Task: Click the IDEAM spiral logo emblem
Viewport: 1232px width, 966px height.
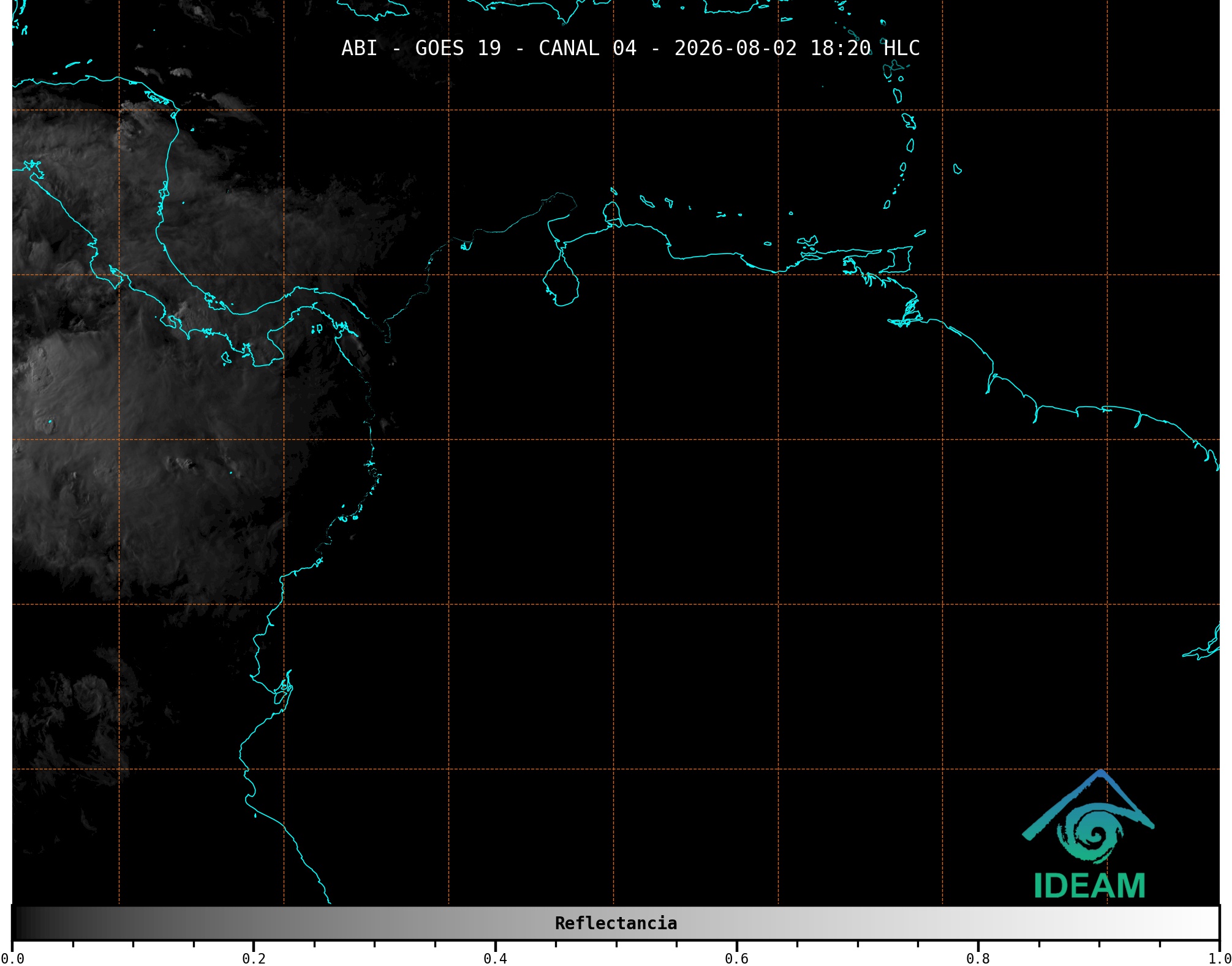Action: pyautogui.click(x=1089, y=817)
